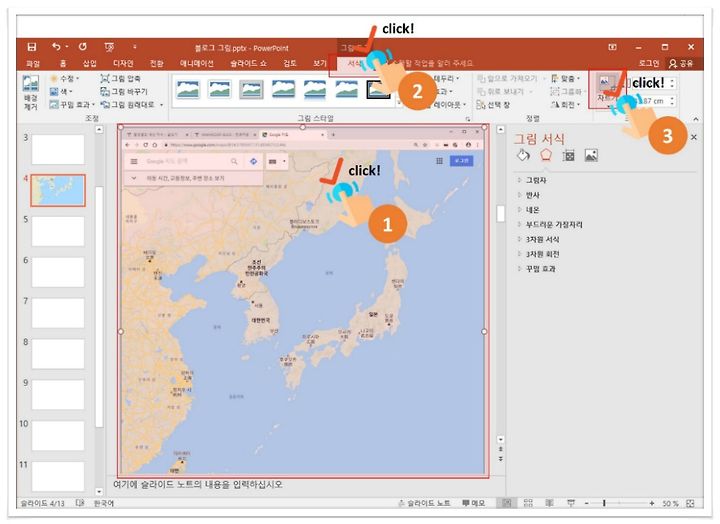Open Fill & Line tab in 그림 서식 pane
This screenshot has height=524, width=720.
coord(523,156)
